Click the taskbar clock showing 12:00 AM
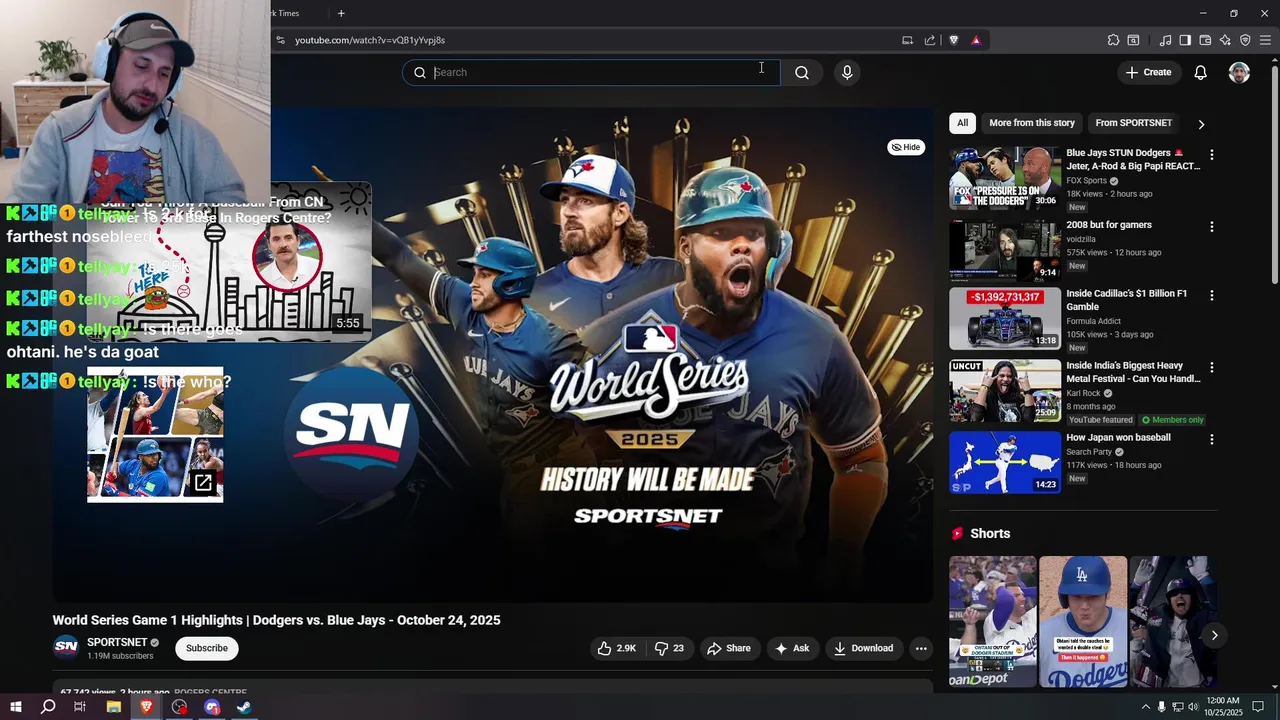Viewport: 1280px width, 720px height. (1222, 707)
